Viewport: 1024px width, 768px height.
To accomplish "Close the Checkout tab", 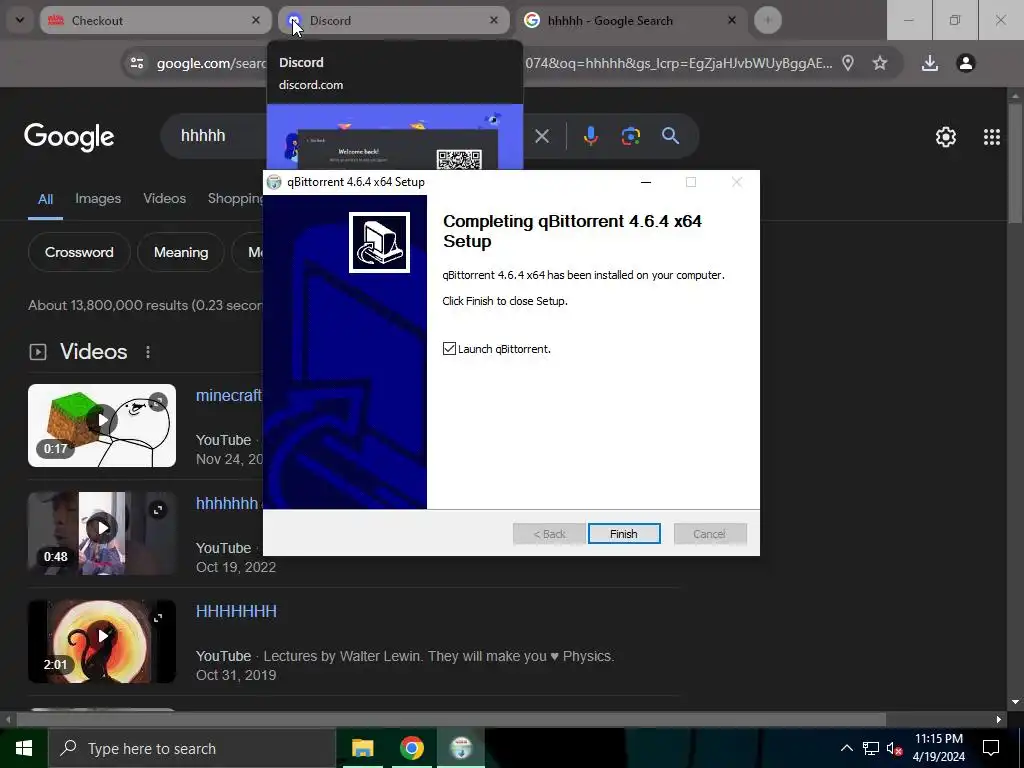I will (x=256, y=20).
